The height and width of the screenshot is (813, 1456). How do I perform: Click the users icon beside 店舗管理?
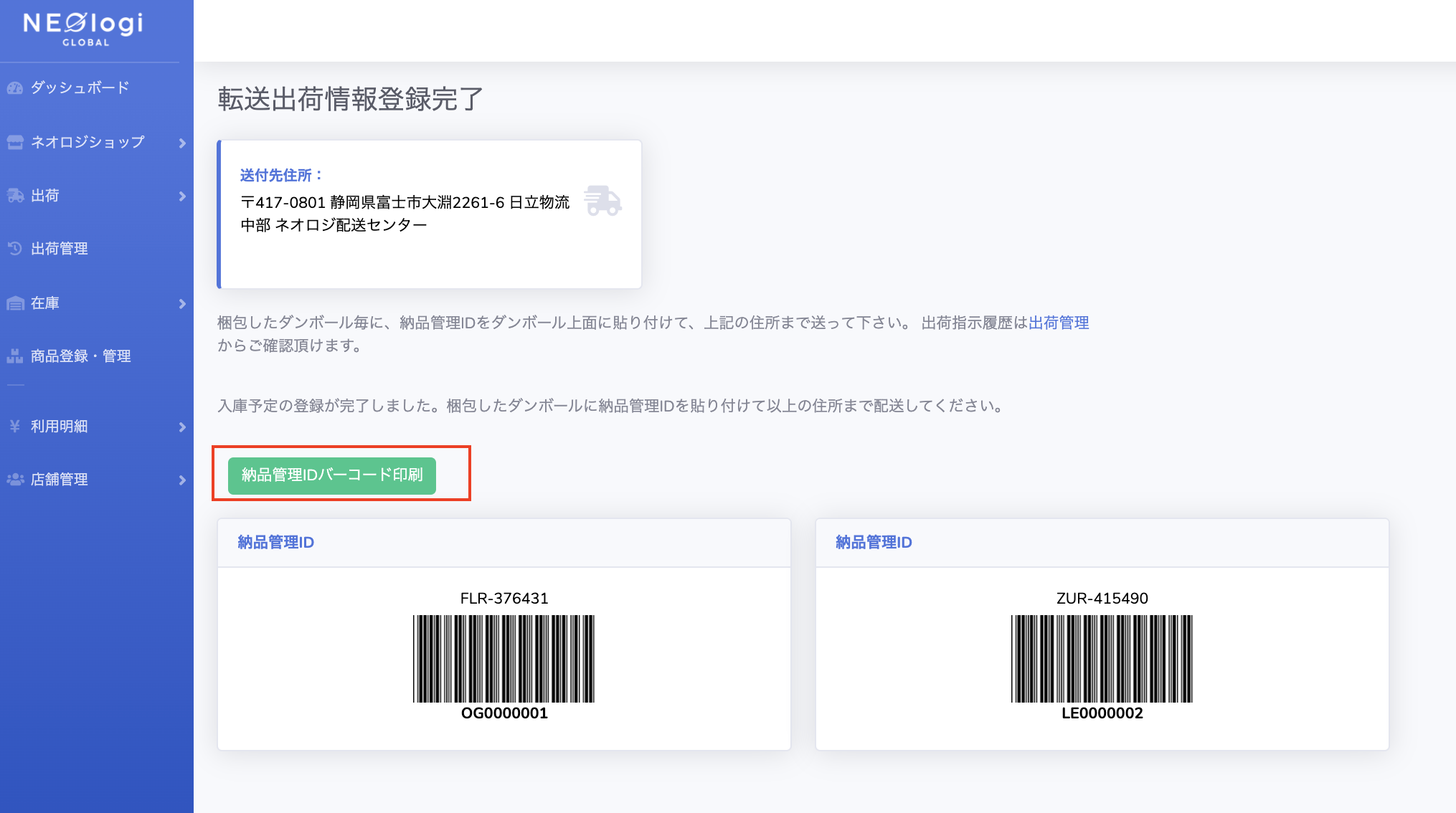pos(15,480)
